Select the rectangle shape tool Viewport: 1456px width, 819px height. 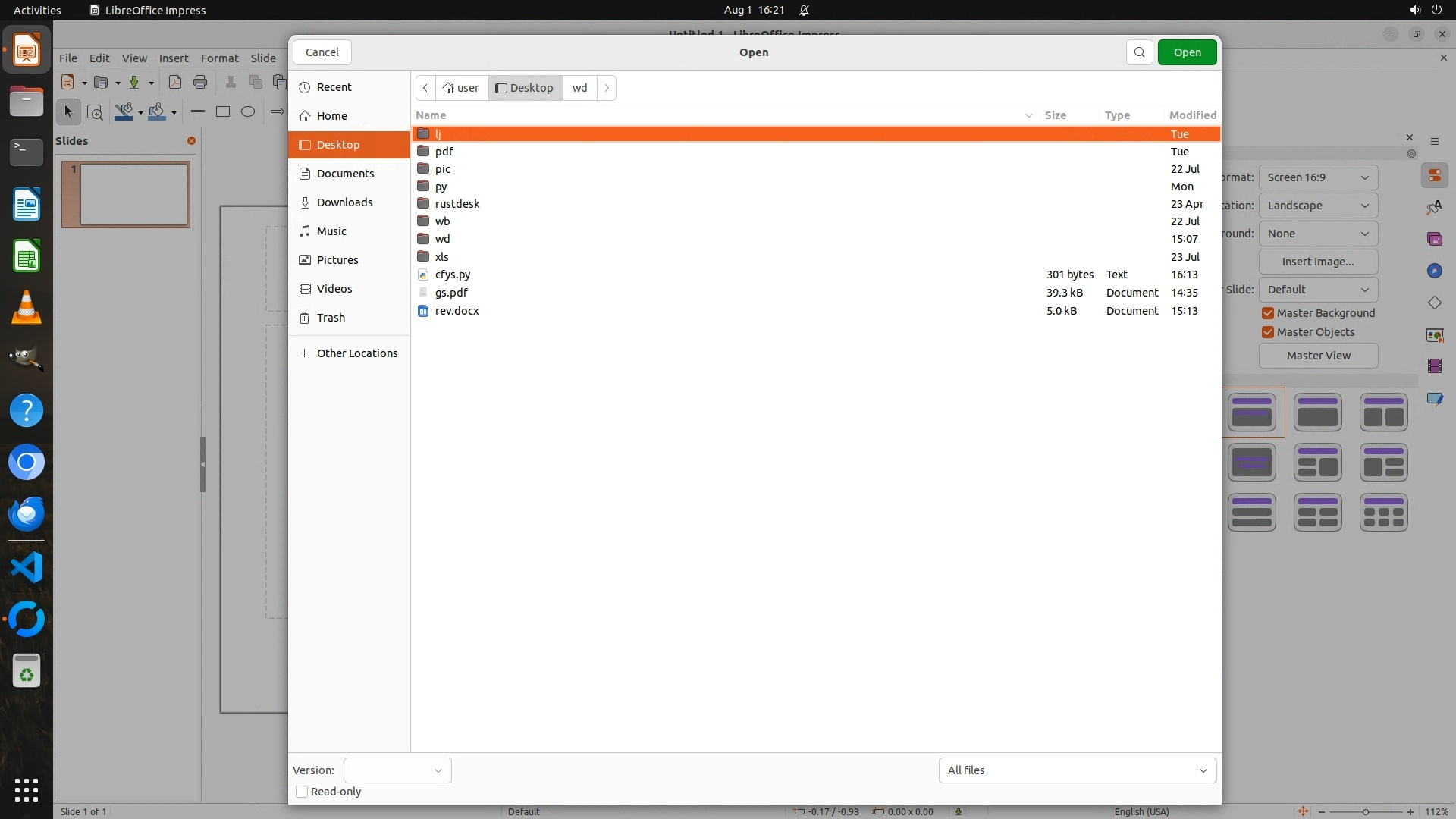click(x=223, y=112)
